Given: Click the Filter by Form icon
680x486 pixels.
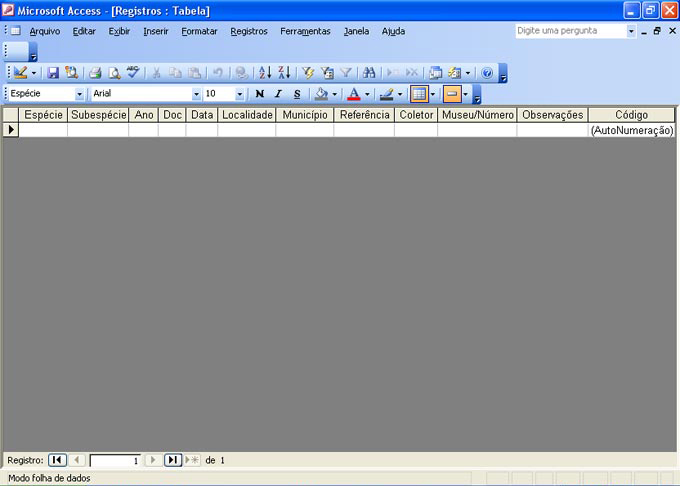Looking at the screenshot, I should point(327,73).
